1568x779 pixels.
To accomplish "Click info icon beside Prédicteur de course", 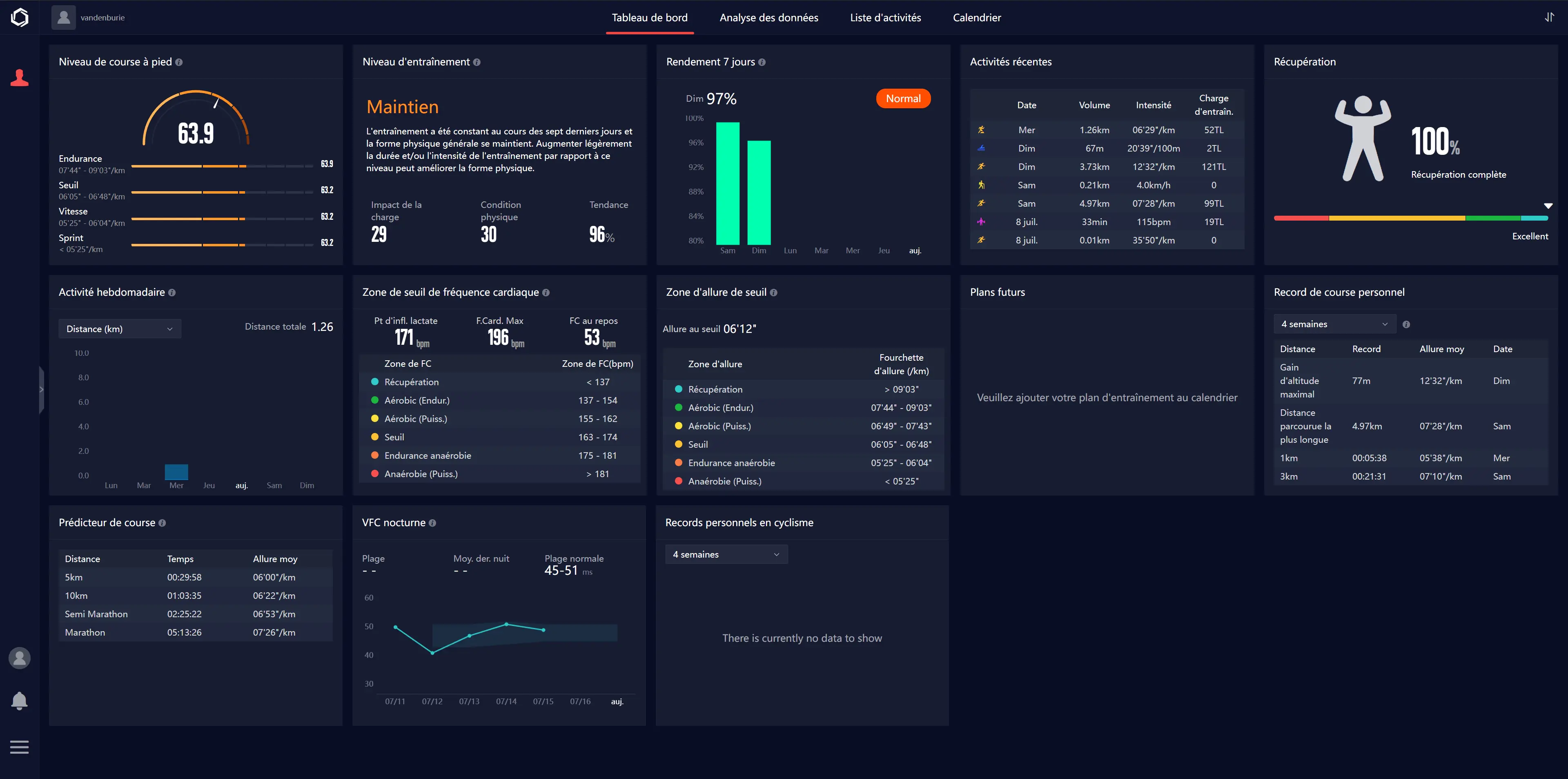I will pos(162,522).
